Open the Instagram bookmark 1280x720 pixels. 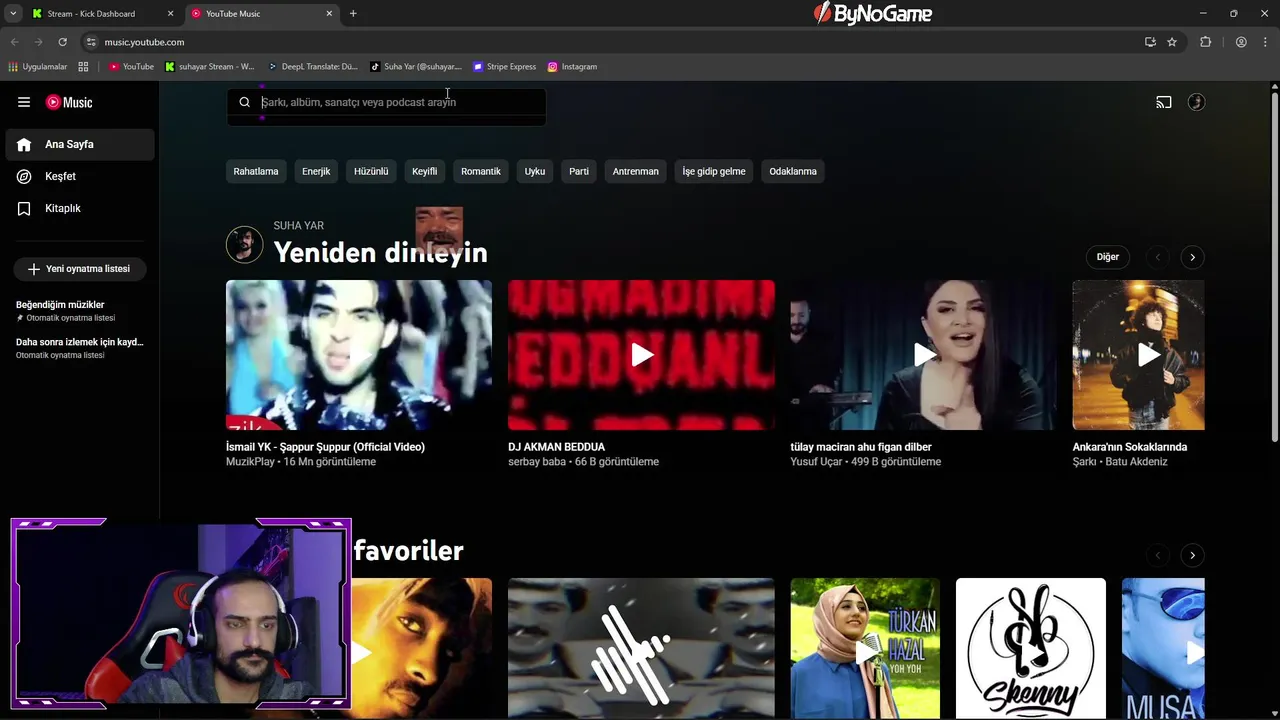tap(572, 67)
